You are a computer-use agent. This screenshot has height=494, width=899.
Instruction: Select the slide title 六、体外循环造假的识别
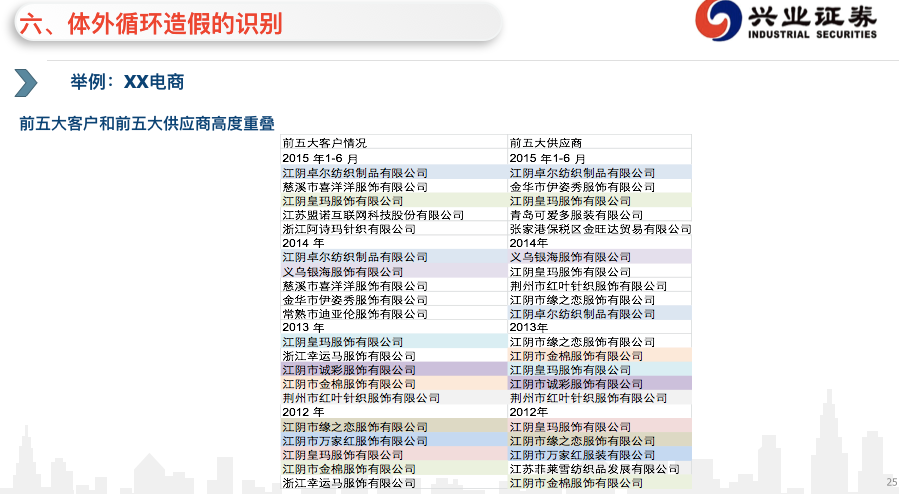point(150,24)
